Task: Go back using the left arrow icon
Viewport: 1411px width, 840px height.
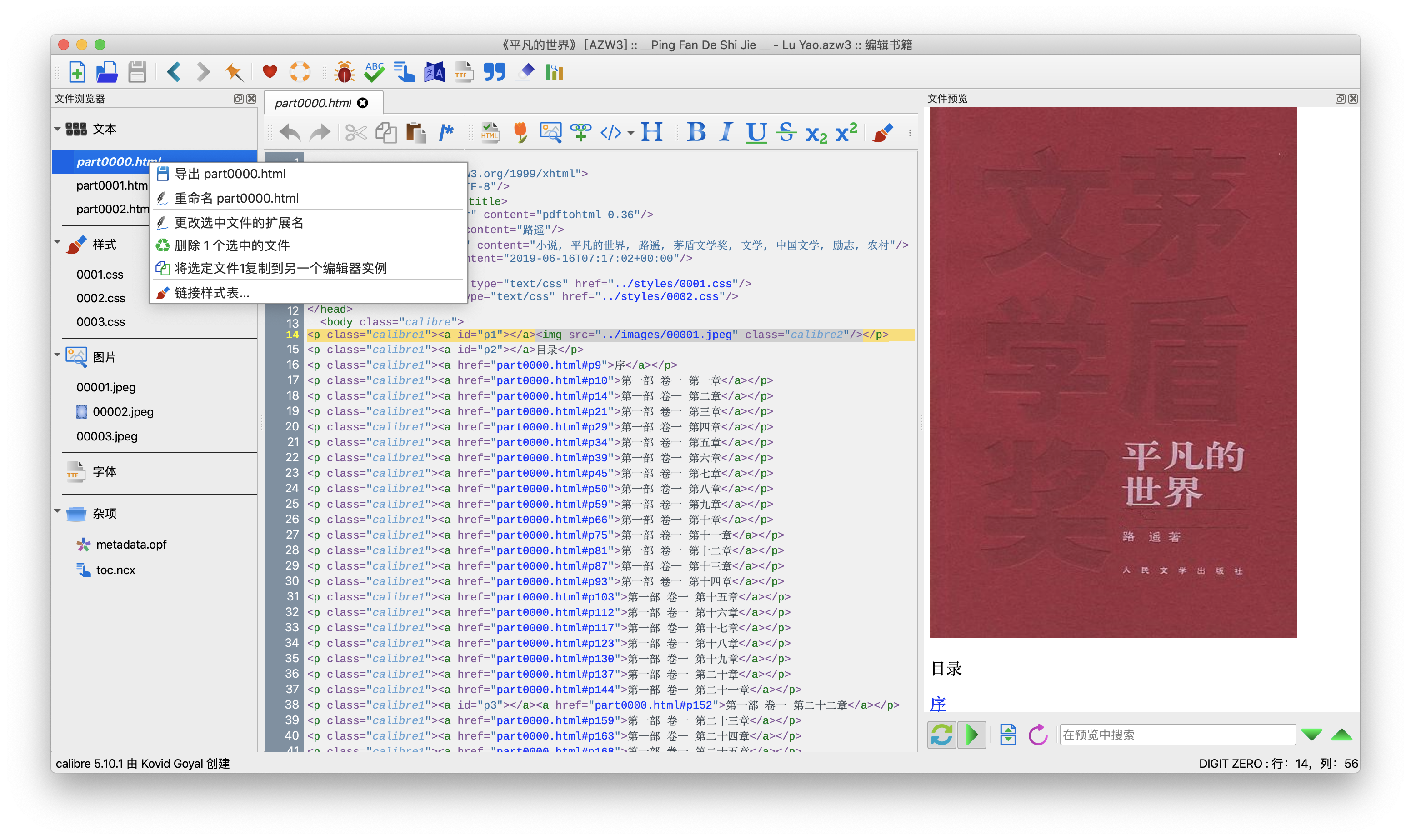Action: point(174,72)
